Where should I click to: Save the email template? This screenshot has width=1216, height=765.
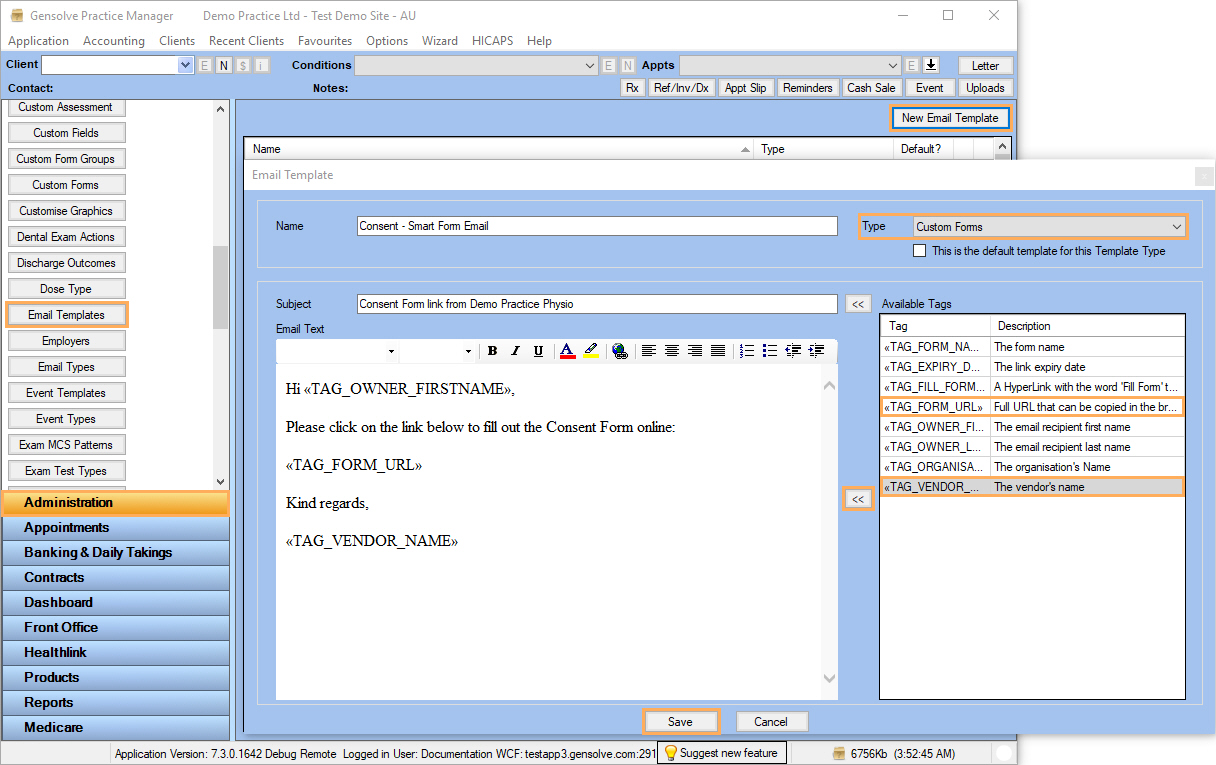point(680,722)
